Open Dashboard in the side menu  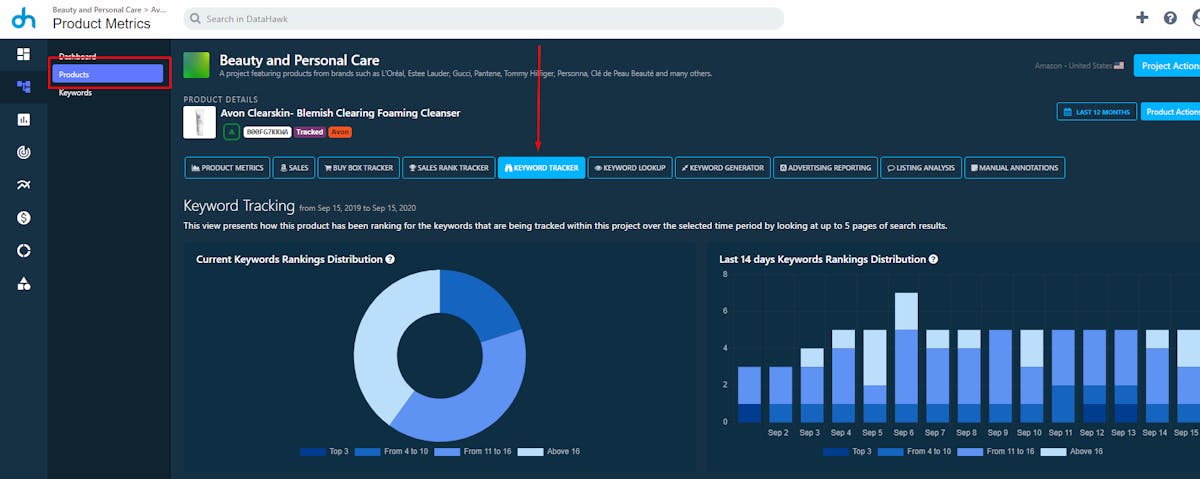(77, 56)
